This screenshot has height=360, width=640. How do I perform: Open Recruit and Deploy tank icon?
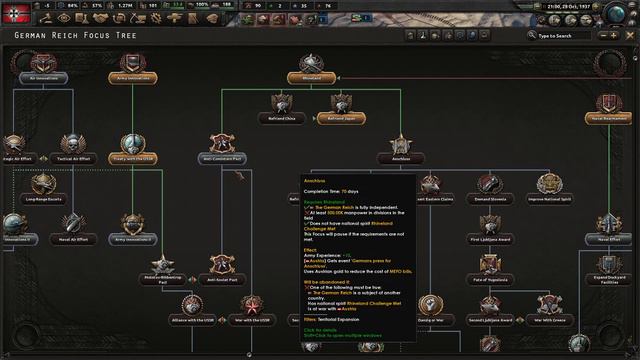(x=174, y=18)
